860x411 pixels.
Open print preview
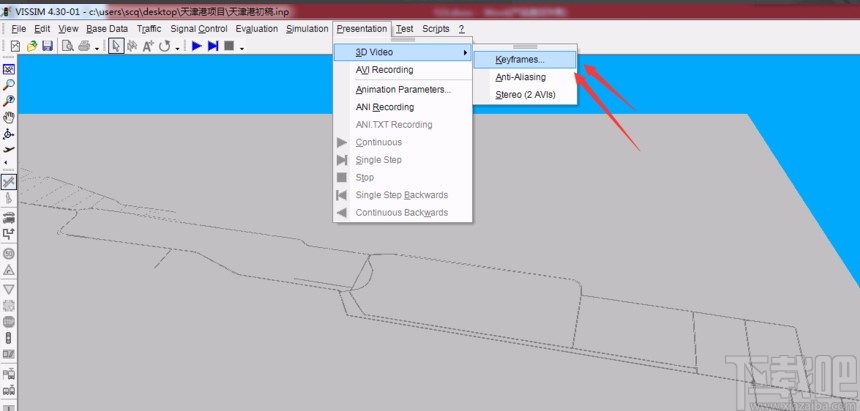[x=67, y=46]
